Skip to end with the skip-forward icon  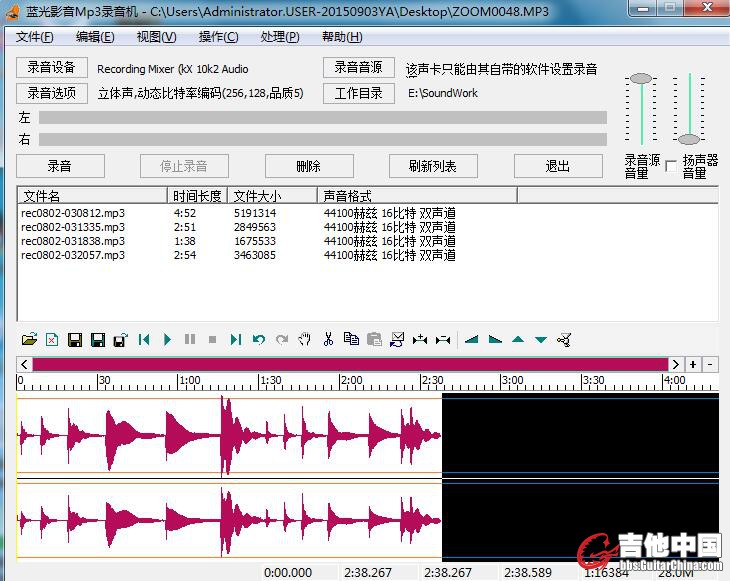pyautogui.click(x=236, y=340)
